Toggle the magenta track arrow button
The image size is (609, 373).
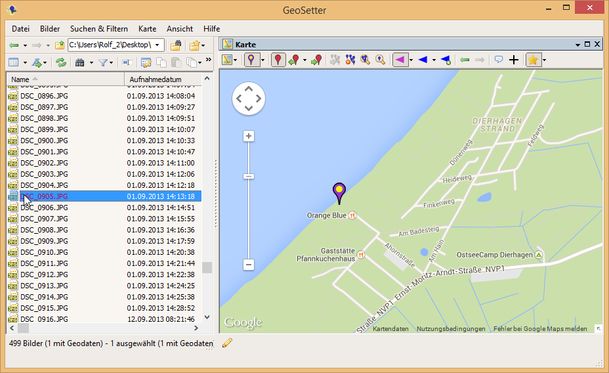(400, 60)
